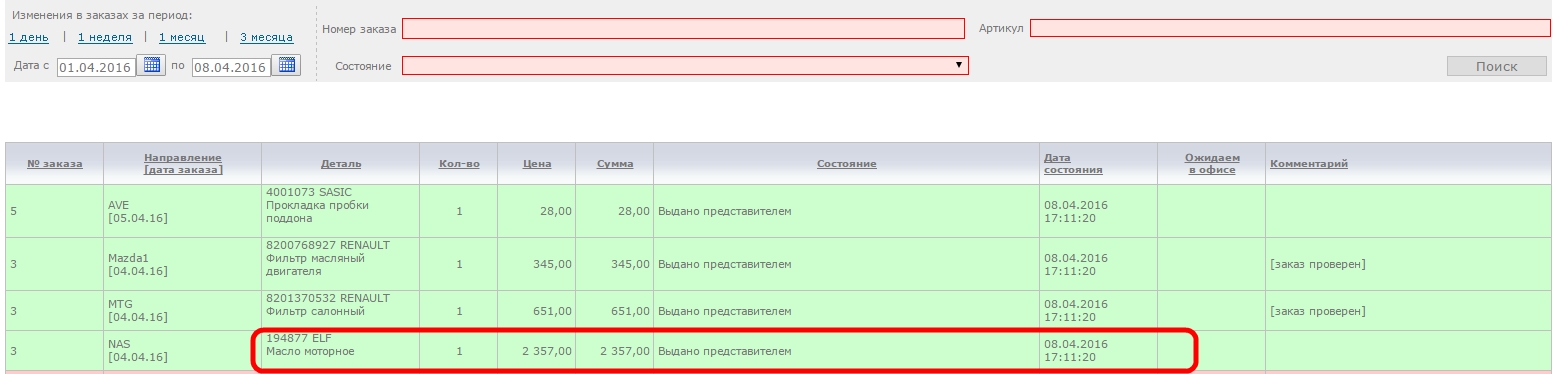Select the 8200768927 RENAULT part cell
Viewport: 1561px width, 374px height.
(340, 264)
